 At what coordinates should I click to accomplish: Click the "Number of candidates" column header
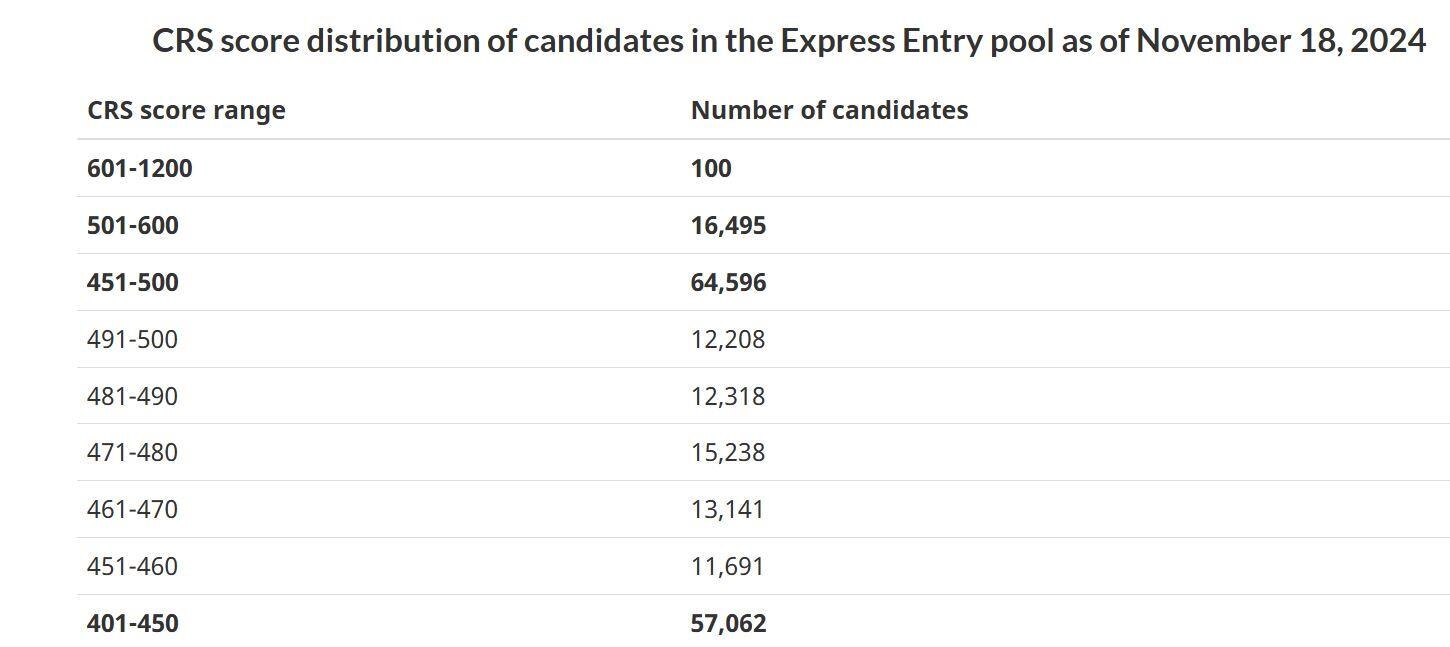click(829, 110)
